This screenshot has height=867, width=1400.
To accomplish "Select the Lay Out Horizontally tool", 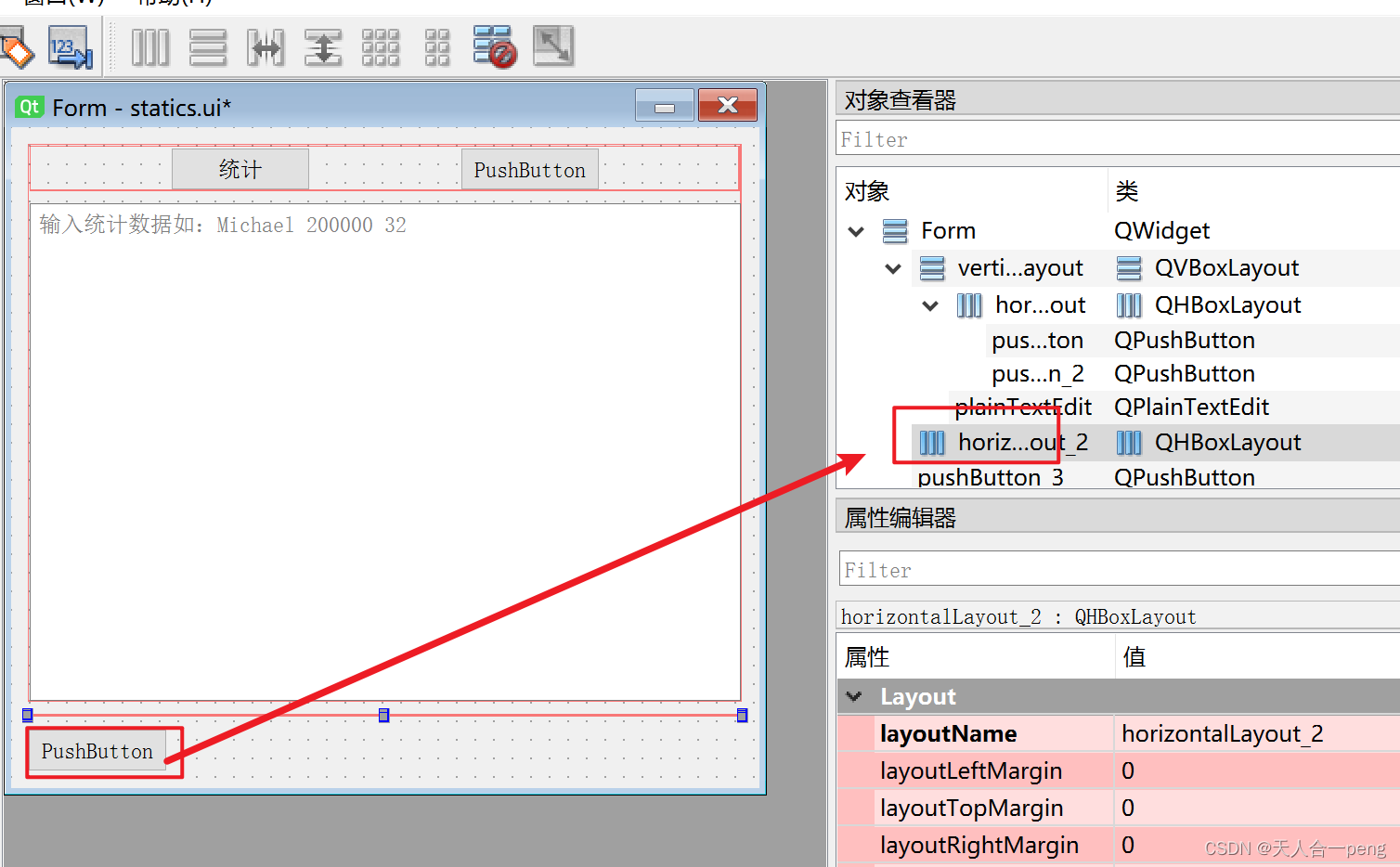I will 150,46.
